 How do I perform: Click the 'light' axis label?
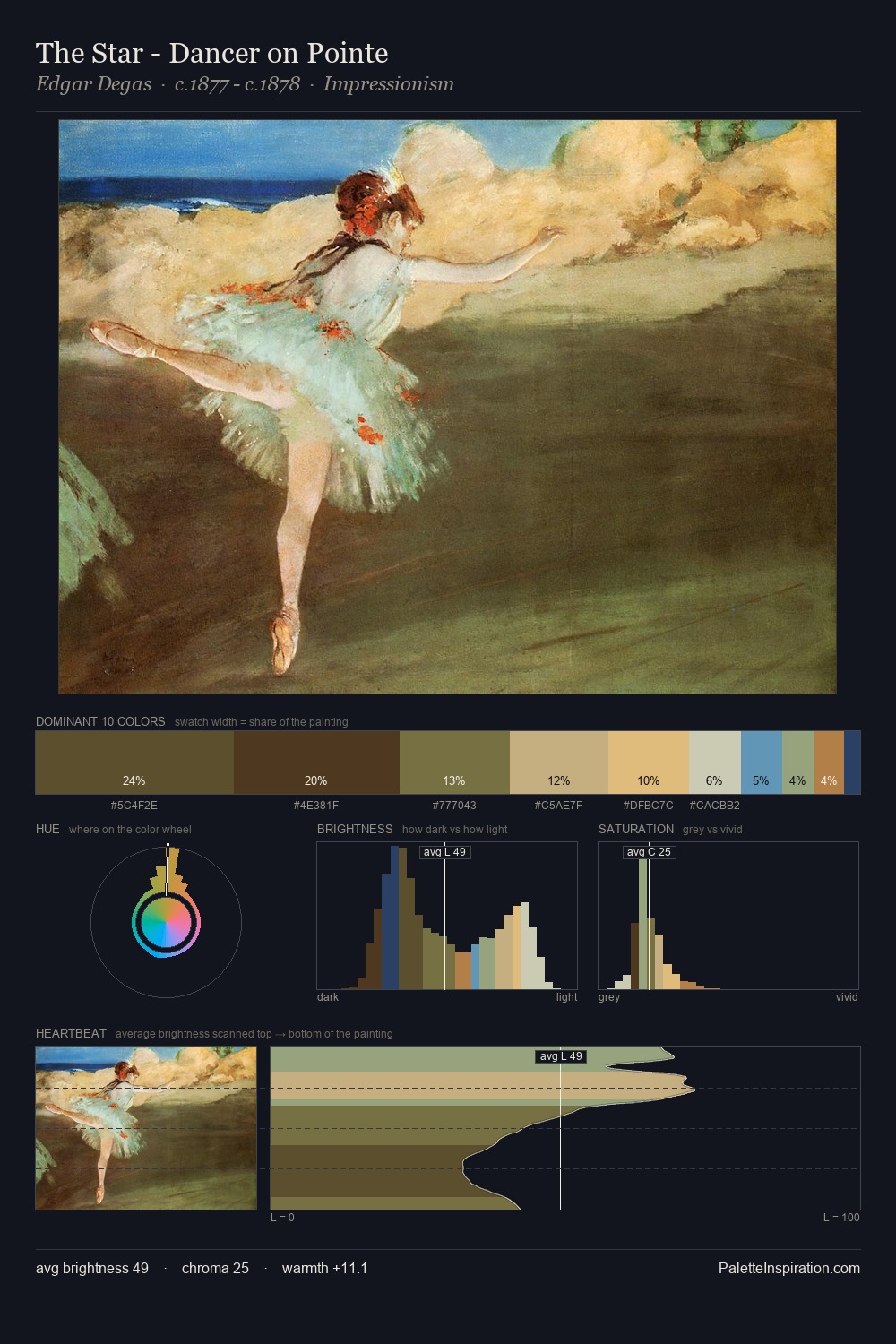click(x=566, y=997)
